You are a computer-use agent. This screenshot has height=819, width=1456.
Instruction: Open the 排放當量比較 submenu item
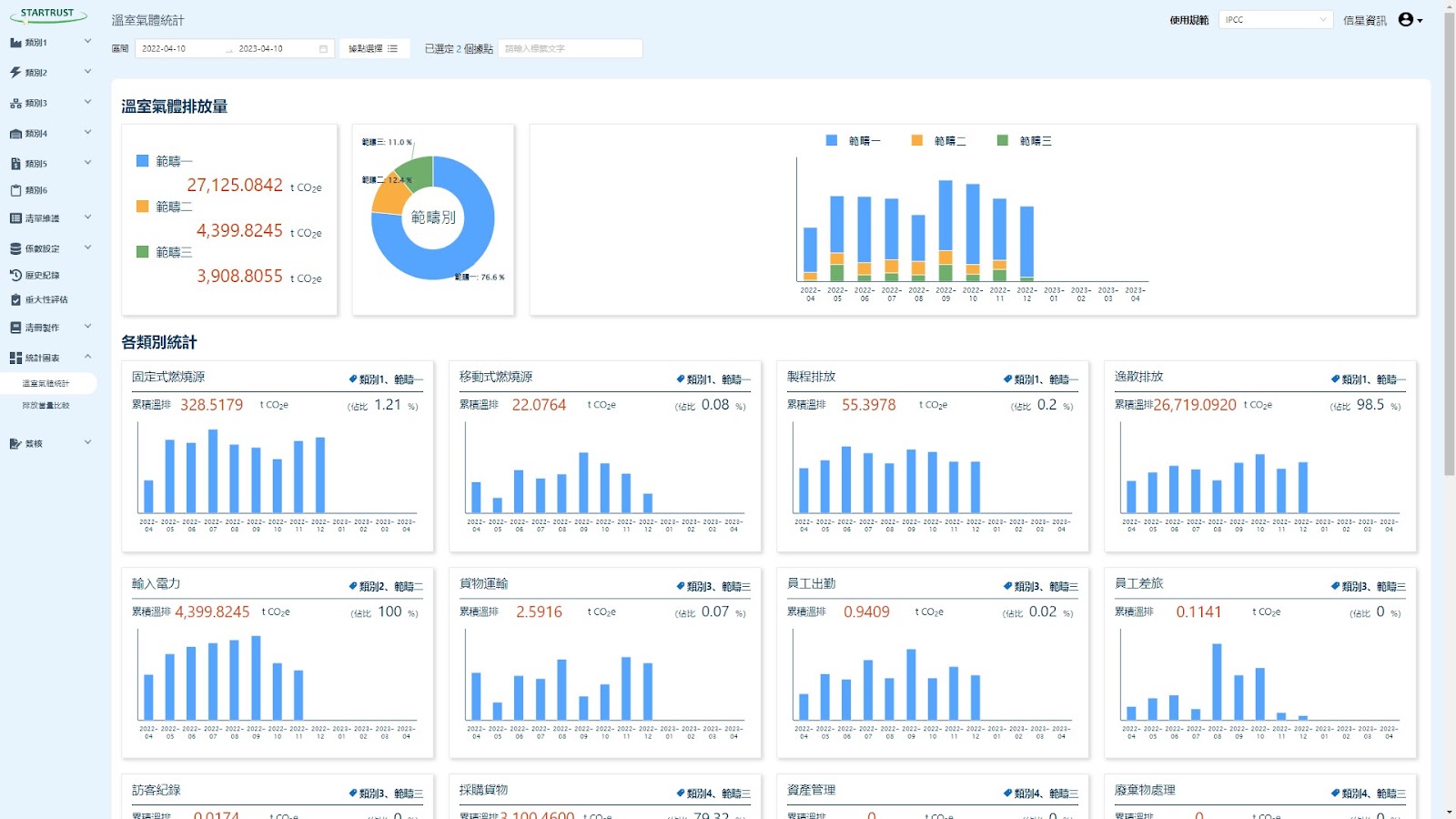pyautogui.click(x=46, y=406)
